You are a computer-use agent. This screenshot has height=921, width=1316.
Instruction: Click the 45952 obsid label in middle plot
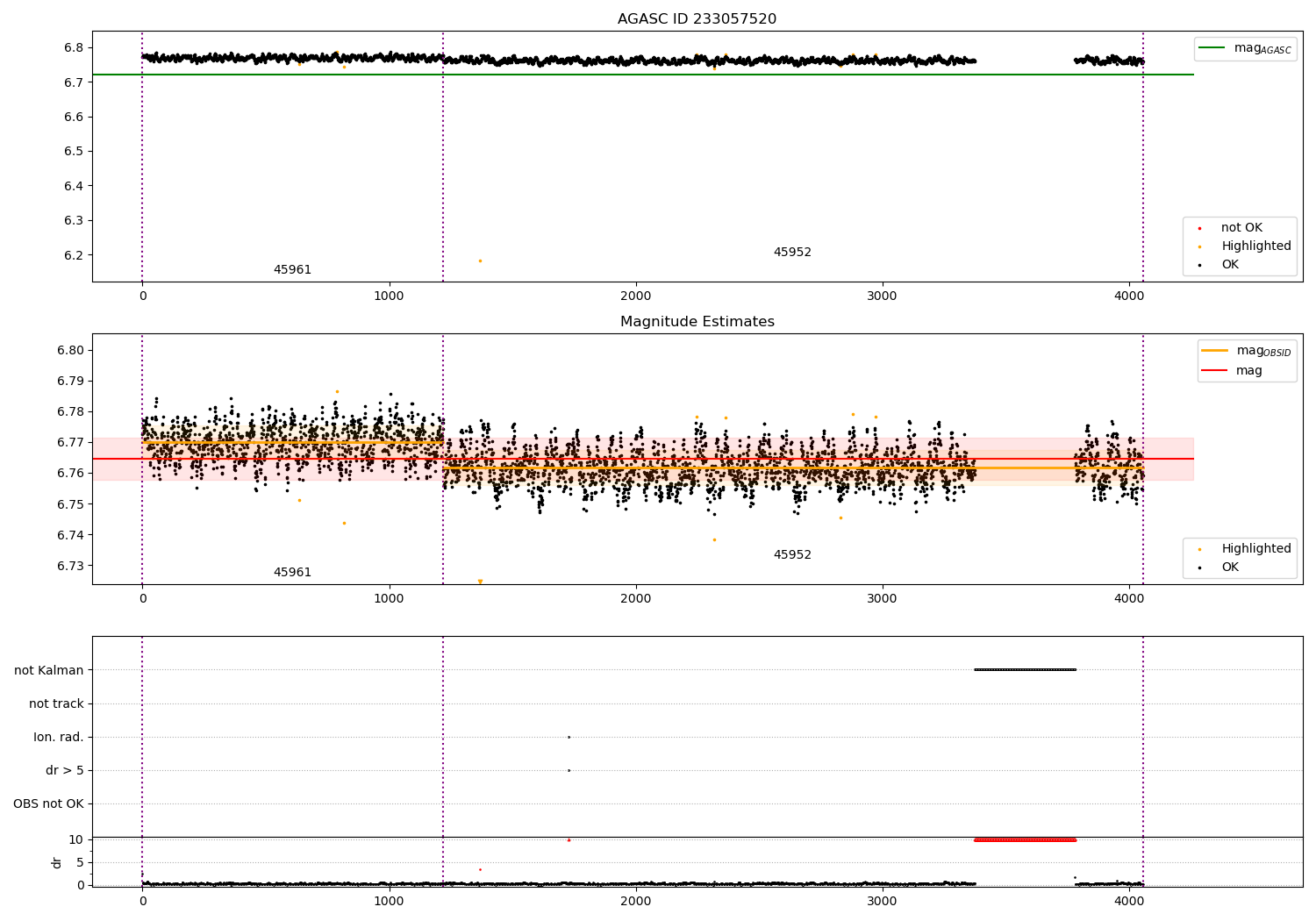click(x=792, y=555)
